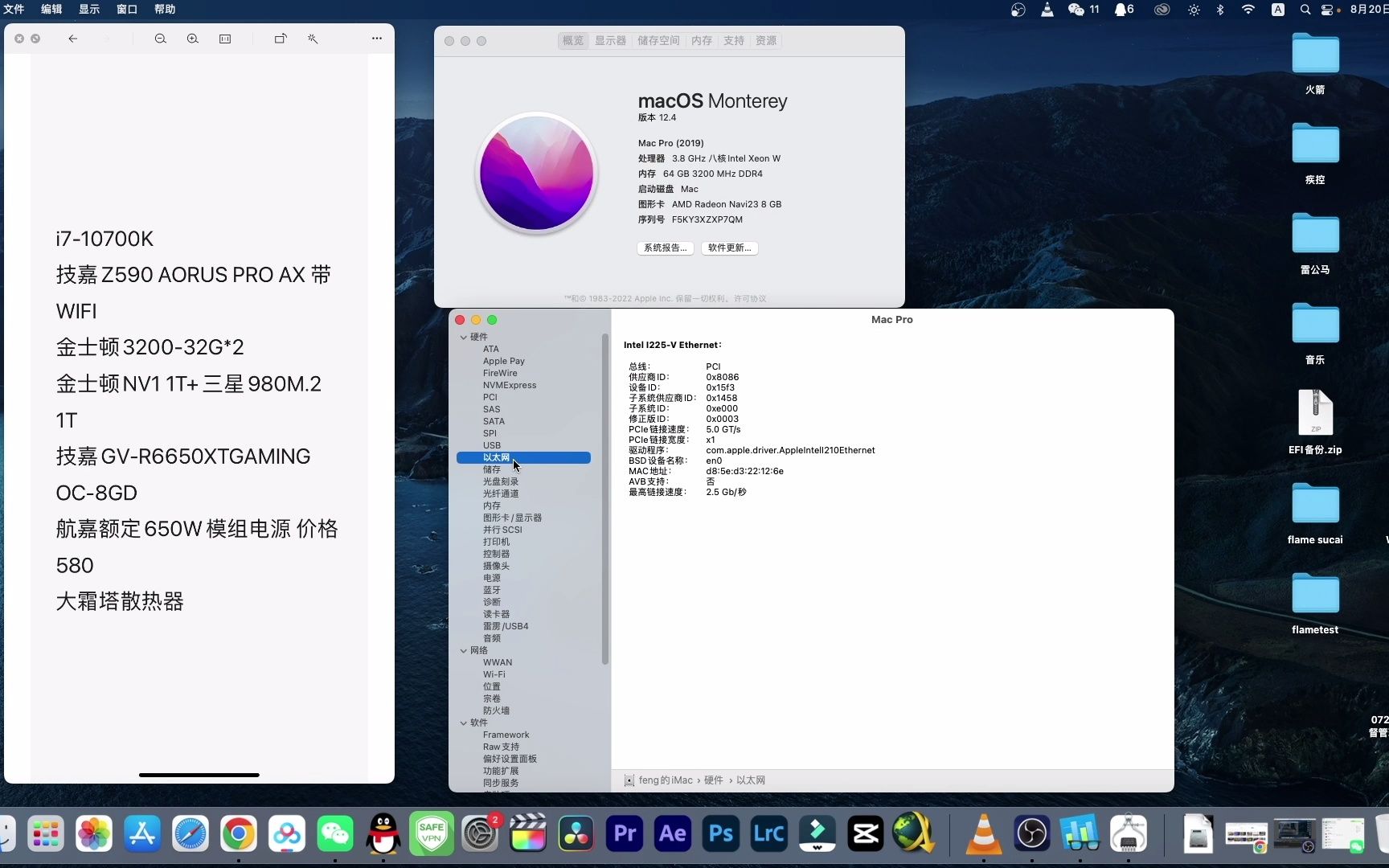This screenshot has height=868, width=1389.
Task: Click the Wi-Fi status icon in menu bar
Action: (x=1248, y=10)
